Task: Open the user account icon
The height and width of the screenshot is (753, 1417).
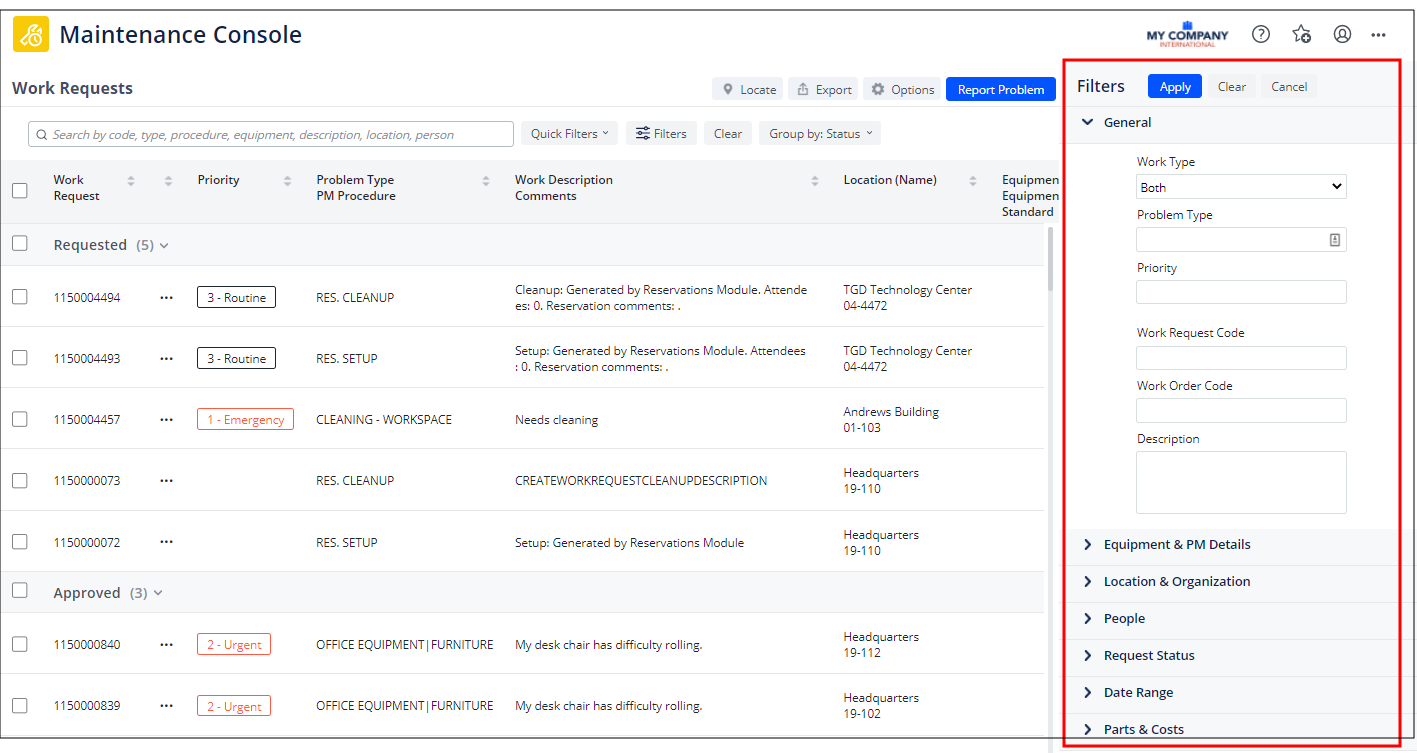Action: tap(1342, 33)
